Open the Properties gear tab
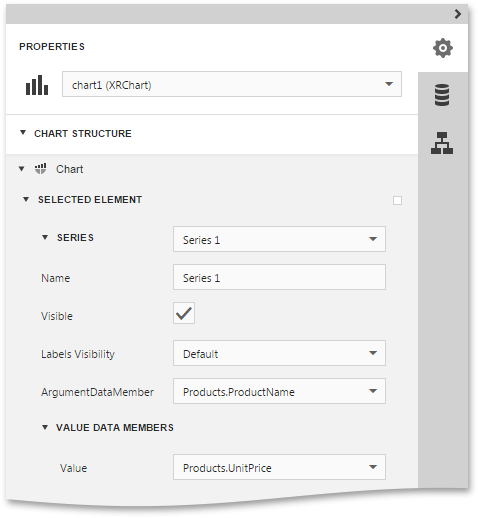This screenshot has height=518, width=478. point(442,48)
